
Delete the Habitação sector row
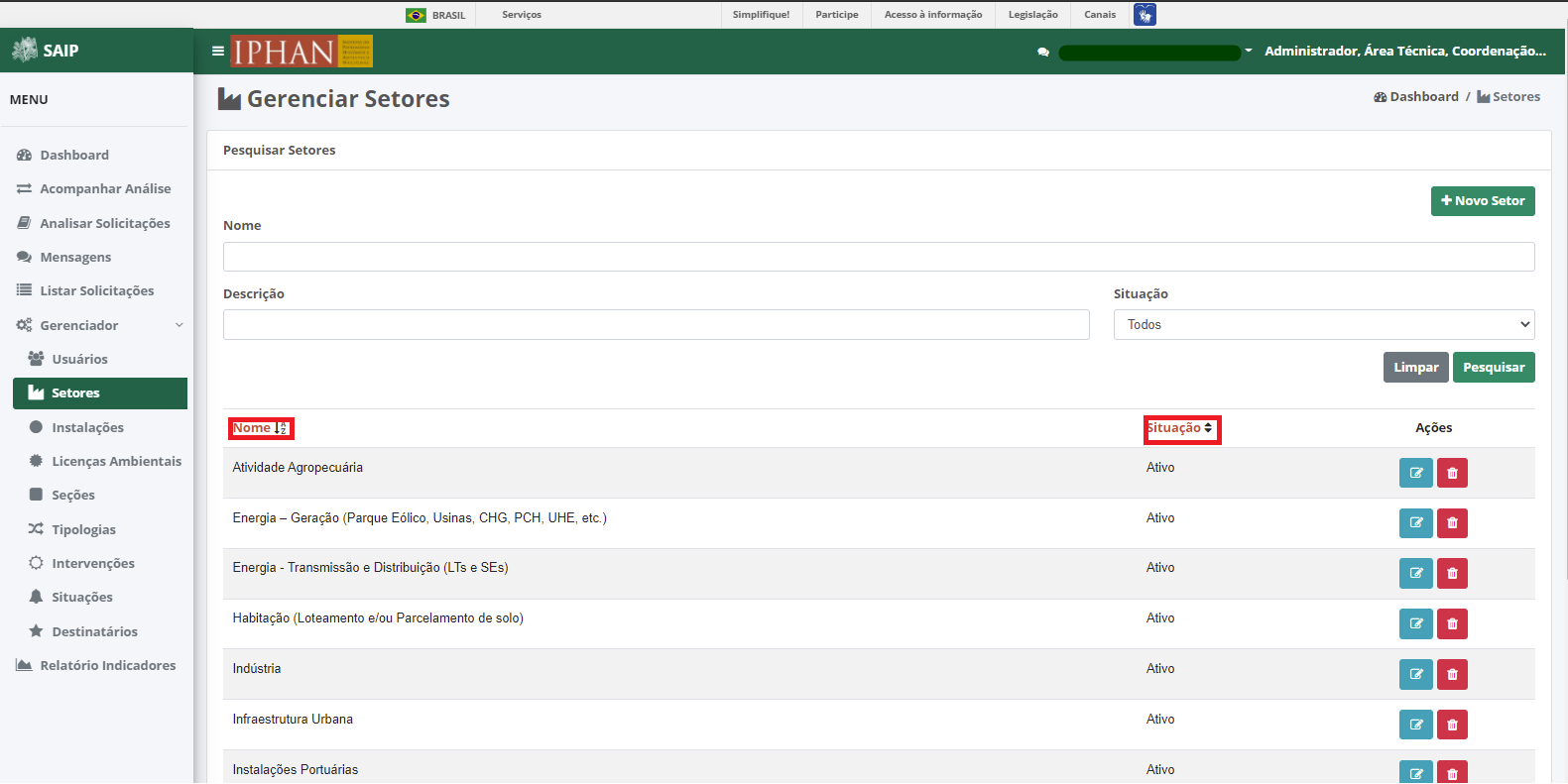(x=1452, y=623)
